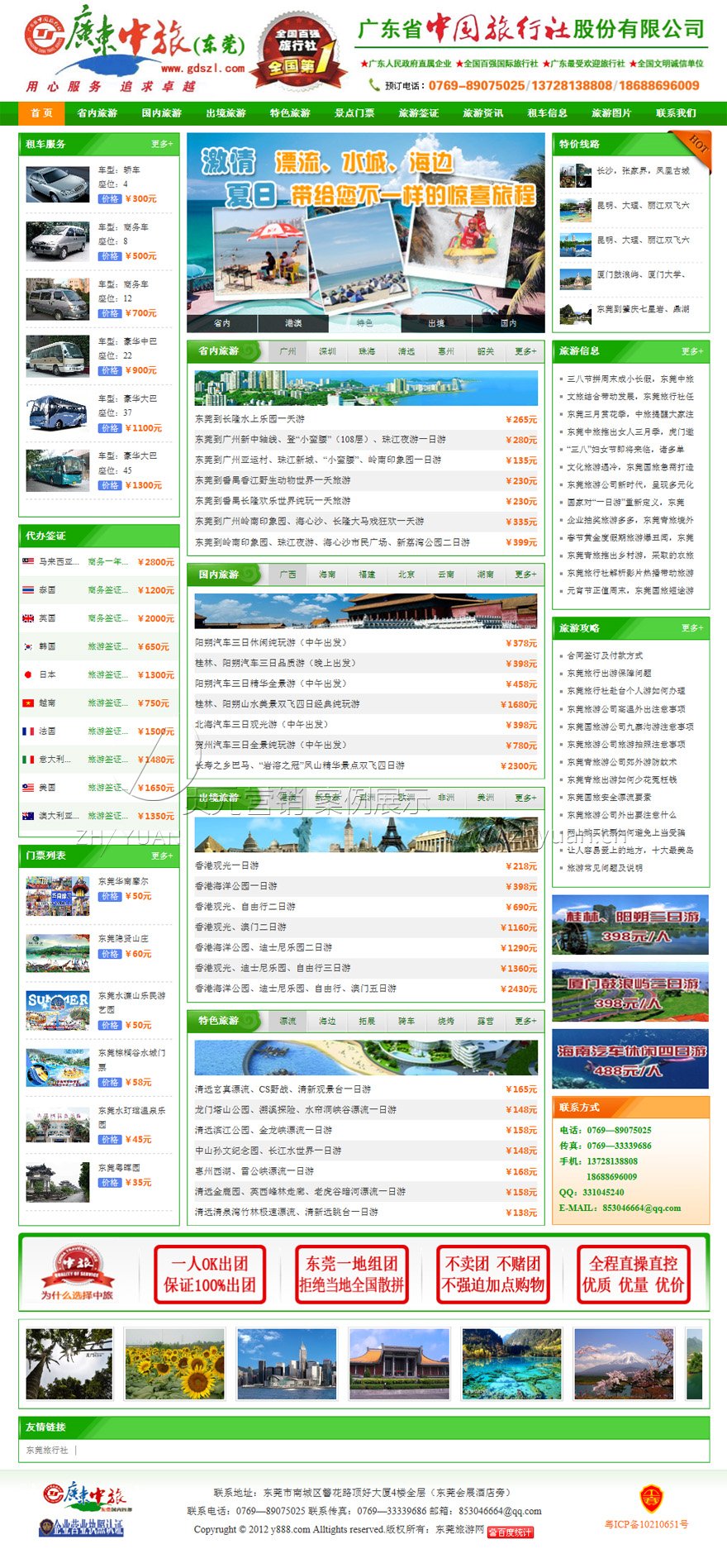727x1568 pixels.
Task: Click the 百度统计 icon in the footer
Action: (x=511, y=1532)
